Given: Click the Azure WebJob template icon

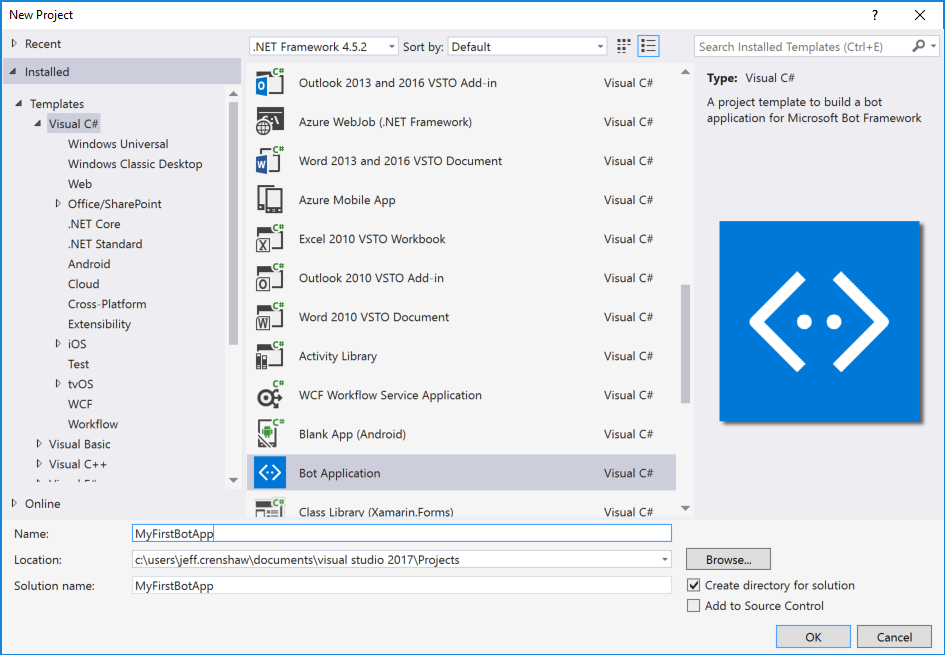Looking at the screenshot, I should coord(269,122).
